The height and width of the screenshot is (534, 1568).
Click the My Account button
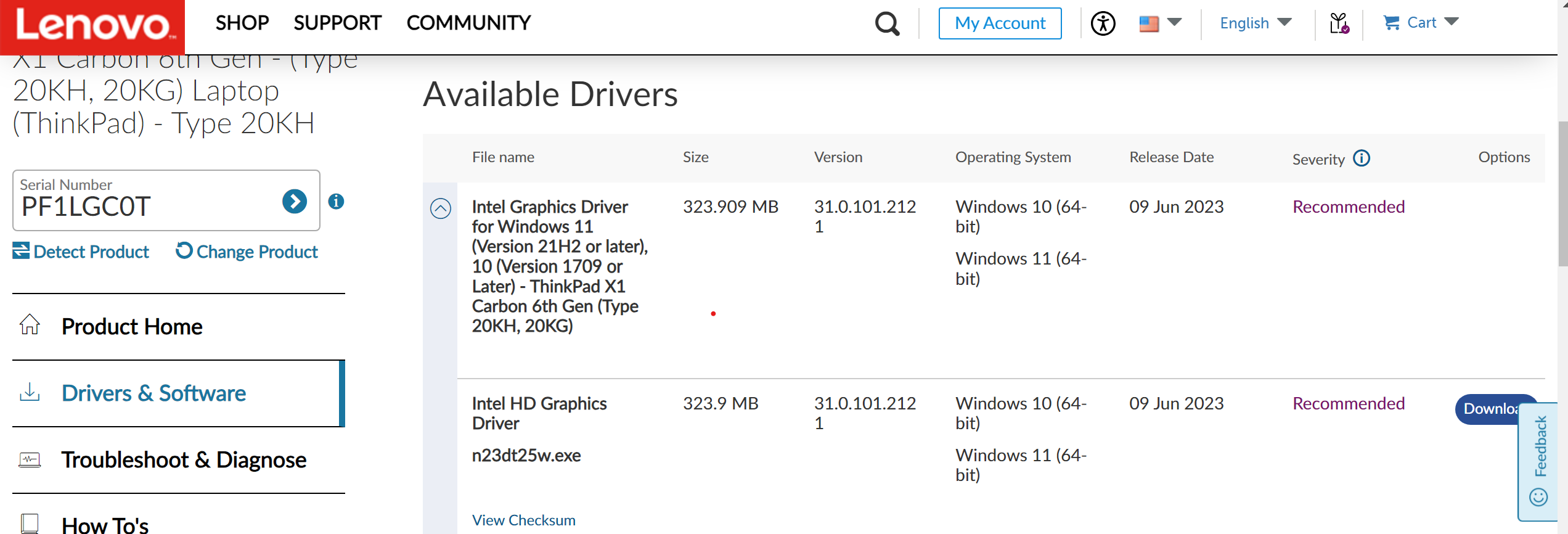coord(1000,23)
